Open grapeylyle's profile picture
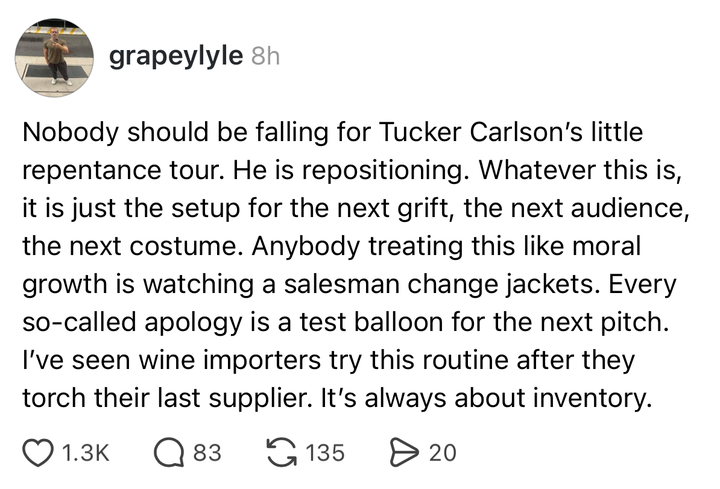Viewport: 720px width, 489px height. (x=56, y=57)
